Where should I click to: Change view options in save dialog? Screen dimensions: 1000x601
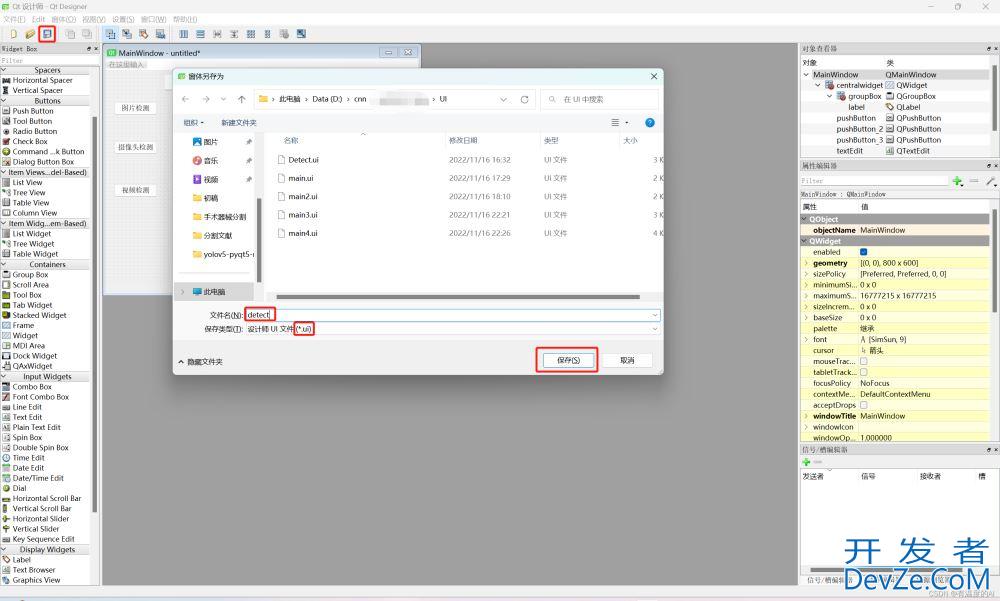click(619, 122)
